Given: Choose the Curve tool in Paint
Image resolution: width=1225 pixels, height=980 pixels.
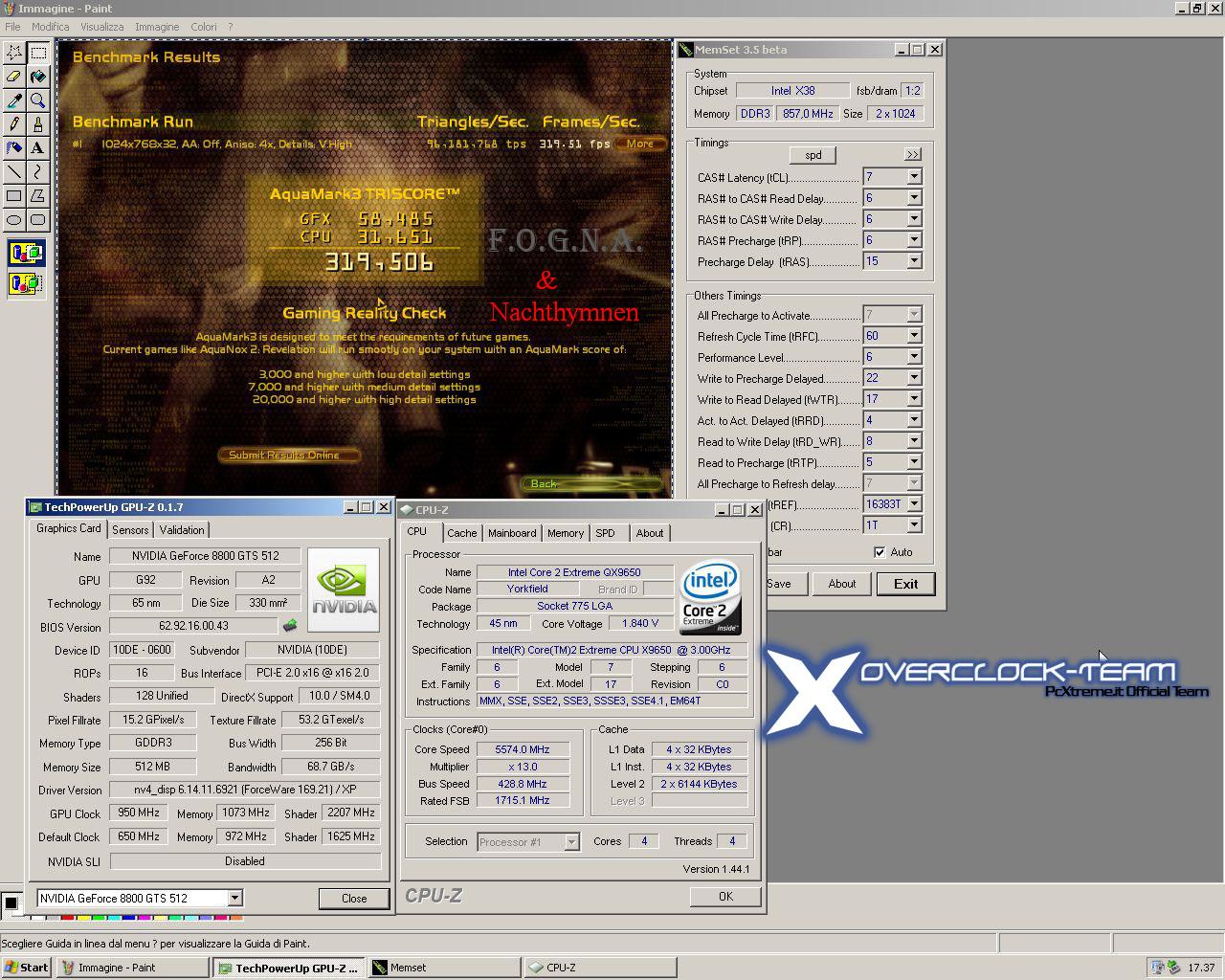Looking at the screenshot, I should point(38,172).
